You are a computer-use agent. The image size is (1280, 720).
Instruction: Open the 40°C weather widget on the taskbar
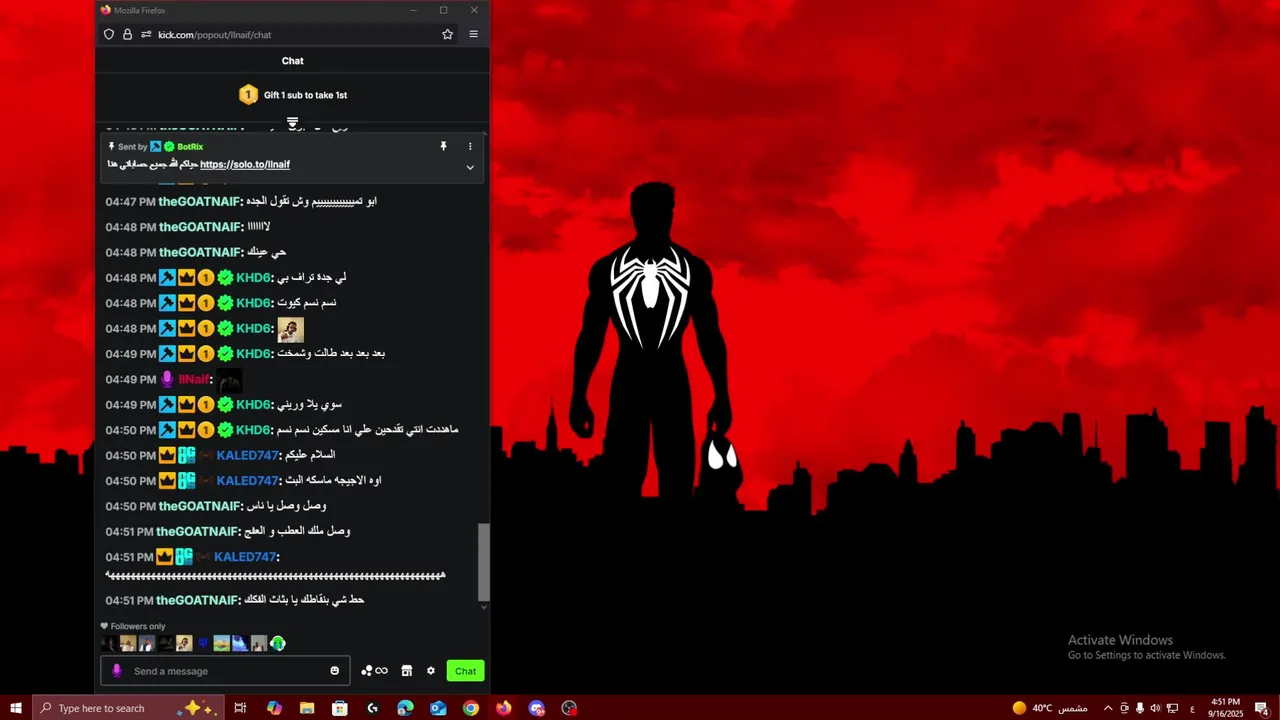click(x=1050, y=708)
